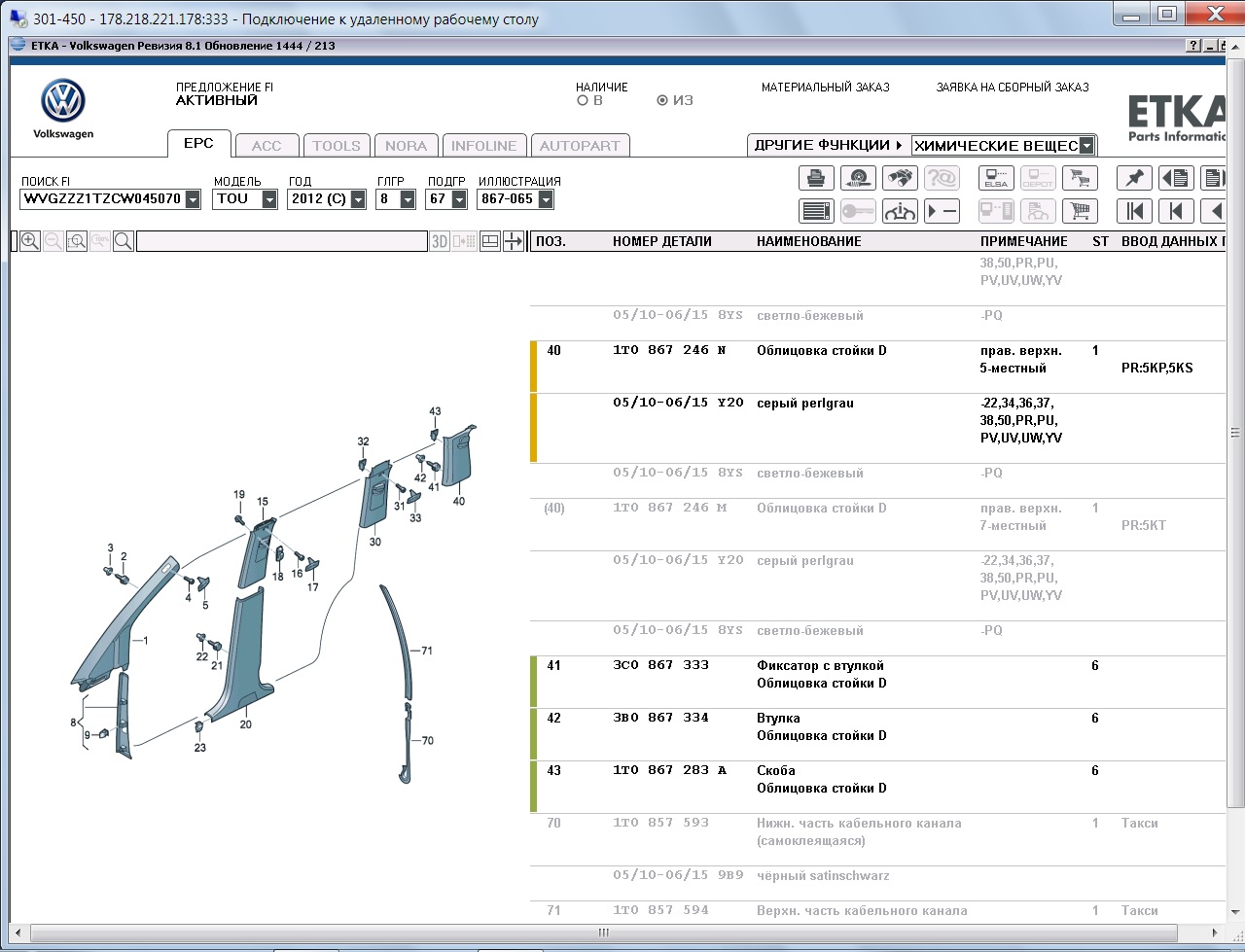1245x952 pixels.
Task: Select part number 1T0 867 246 M
Action: (x=669, y=508)
